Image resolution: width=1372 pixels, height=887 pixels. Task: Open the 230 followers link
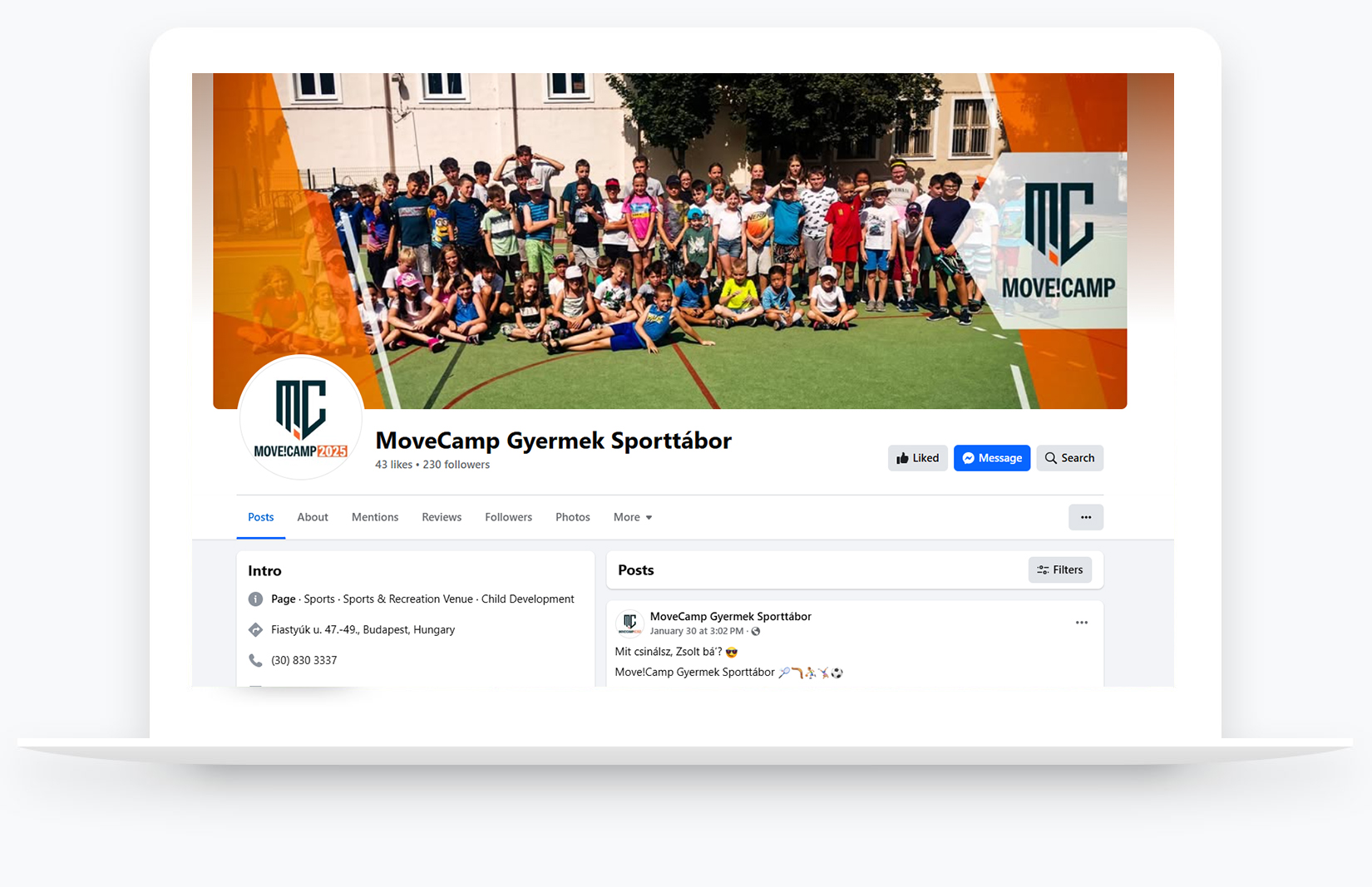457,465
